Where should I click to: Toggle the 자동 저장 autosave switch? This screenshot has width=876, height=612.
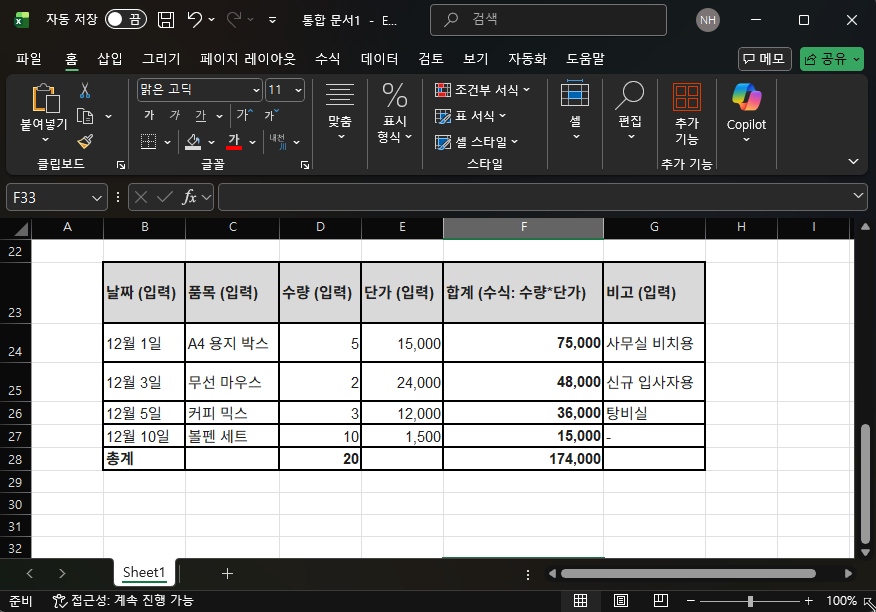(x=126, y=19)
